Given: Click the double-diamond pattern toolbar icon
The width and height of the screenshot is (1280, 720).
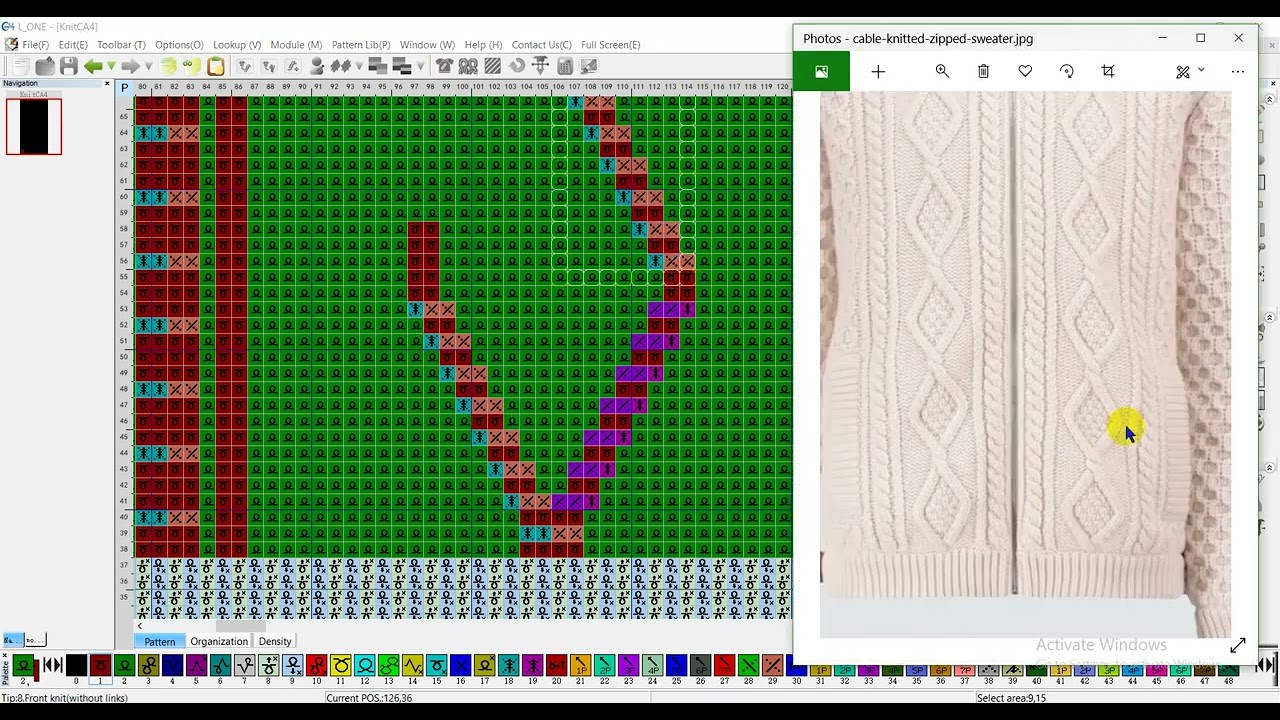Looking at the screenshot, I should click(x=341, y=66).
